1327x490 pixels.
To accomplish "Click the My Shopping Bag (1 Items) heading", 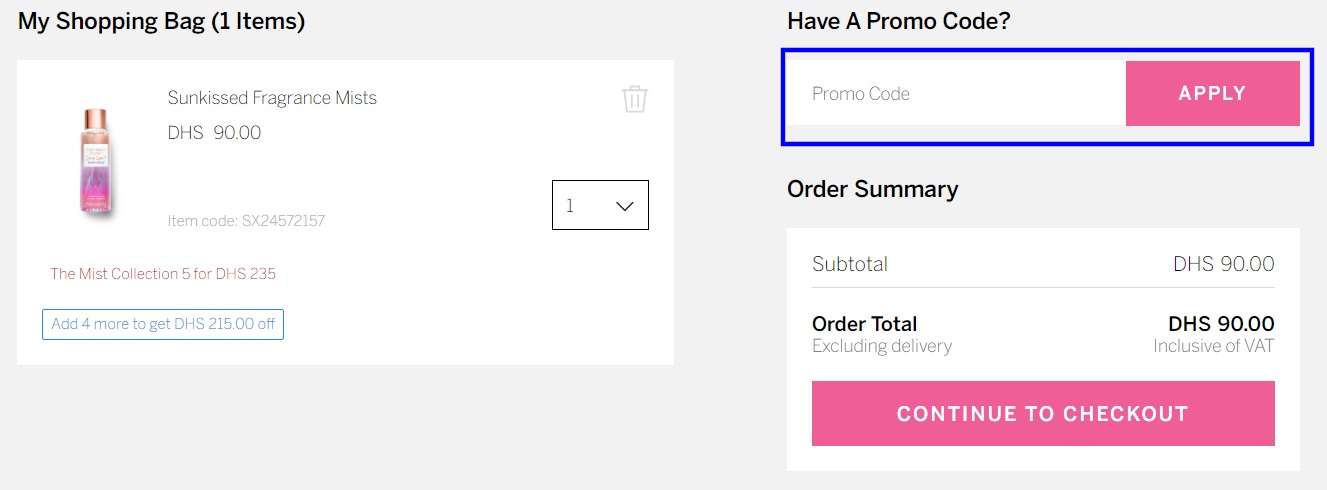I will 161,21.
